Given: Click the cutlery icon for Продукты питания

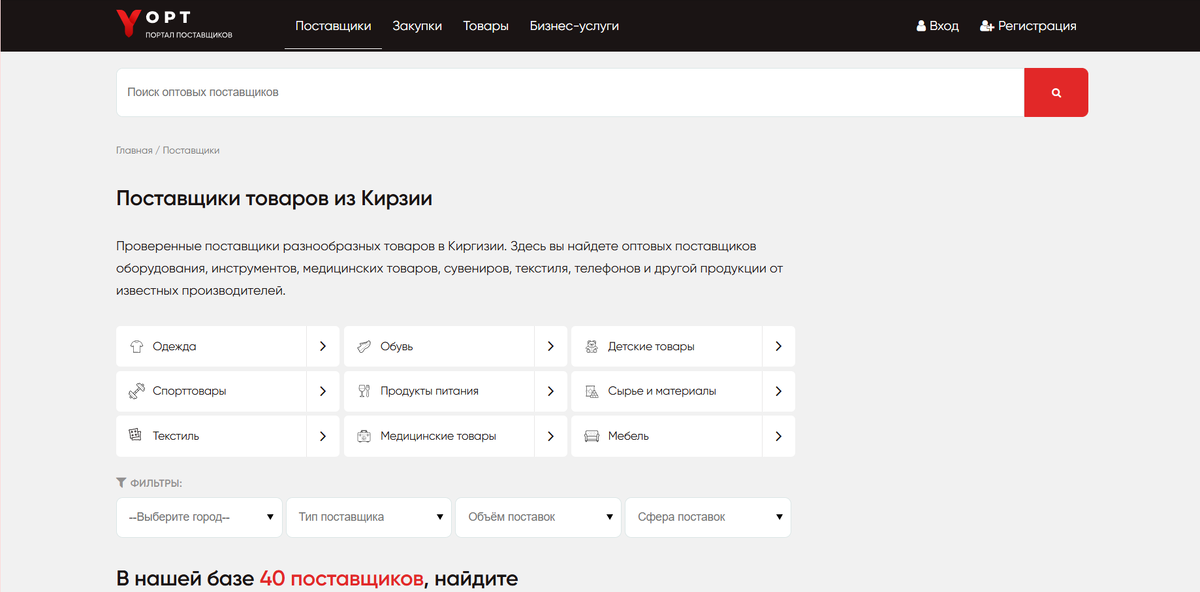Looking at the screenshot, I should [x=364, y=391].
